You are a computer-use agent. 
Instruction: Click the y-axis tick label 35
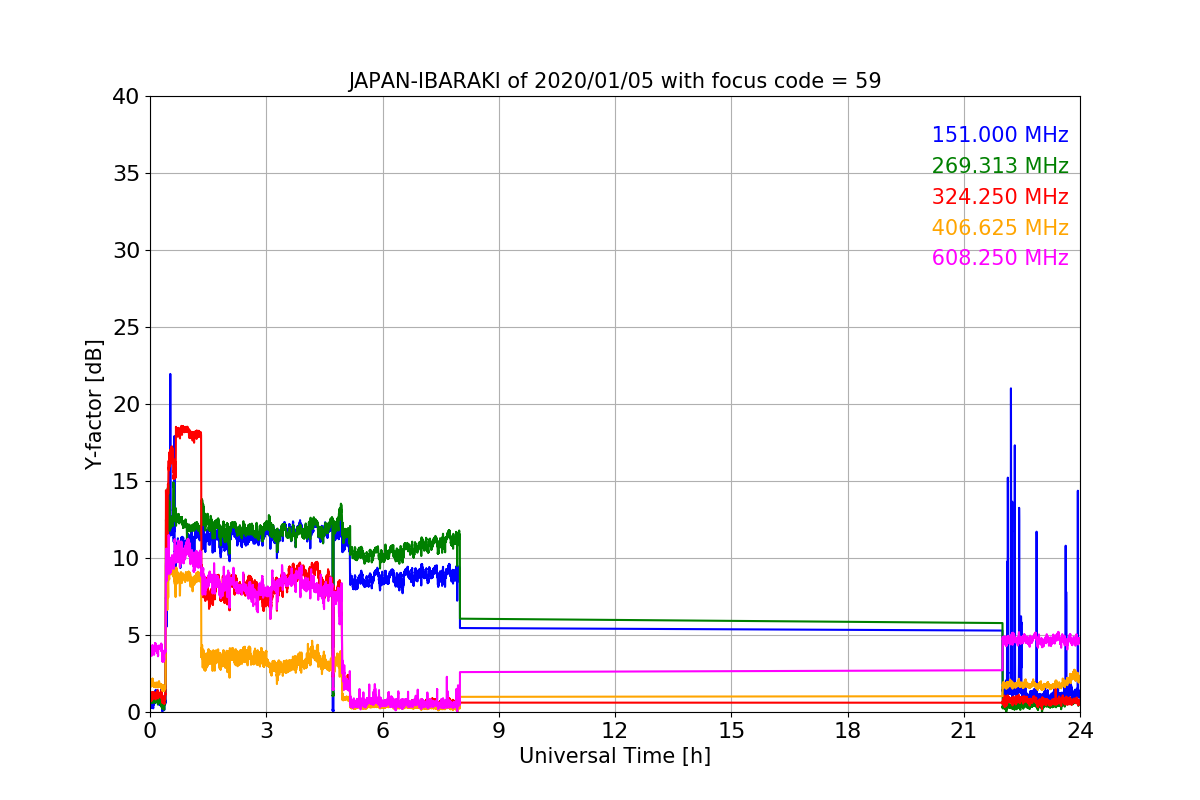pyautogui.click(x=125, y=174)
